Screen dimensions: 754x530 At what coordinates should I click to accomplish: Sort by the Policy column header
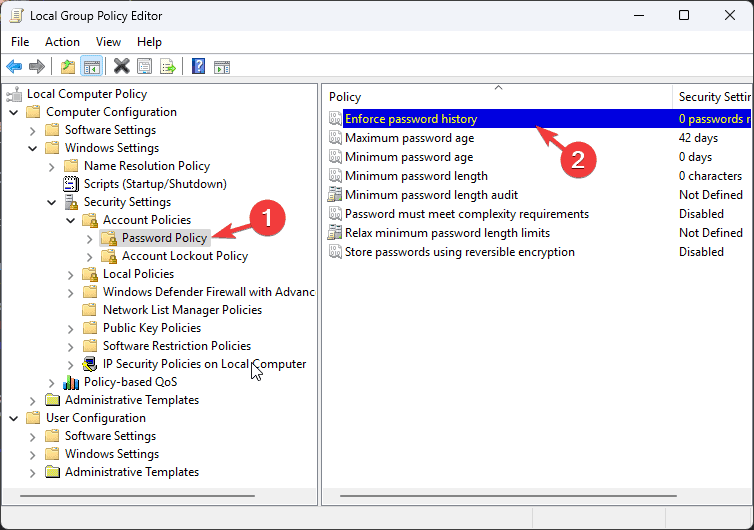pos(497,97)
